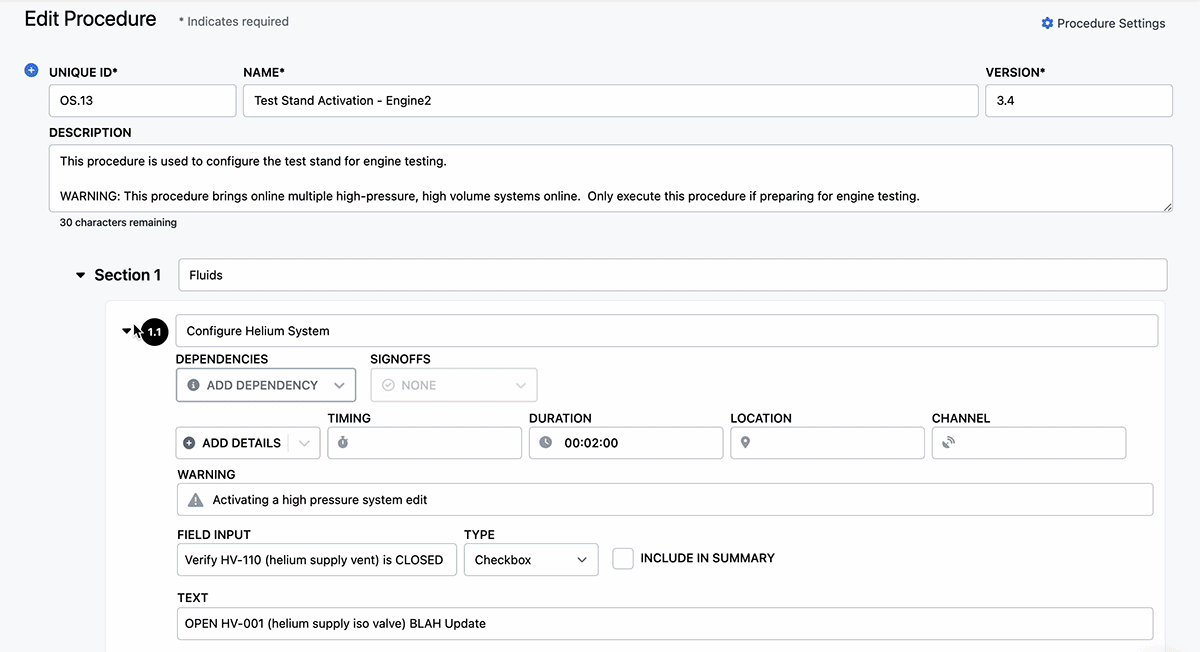Collapse Section 1 with its triangle
This screenshot has width=1200, height=652.
click(x=81, y=276)
